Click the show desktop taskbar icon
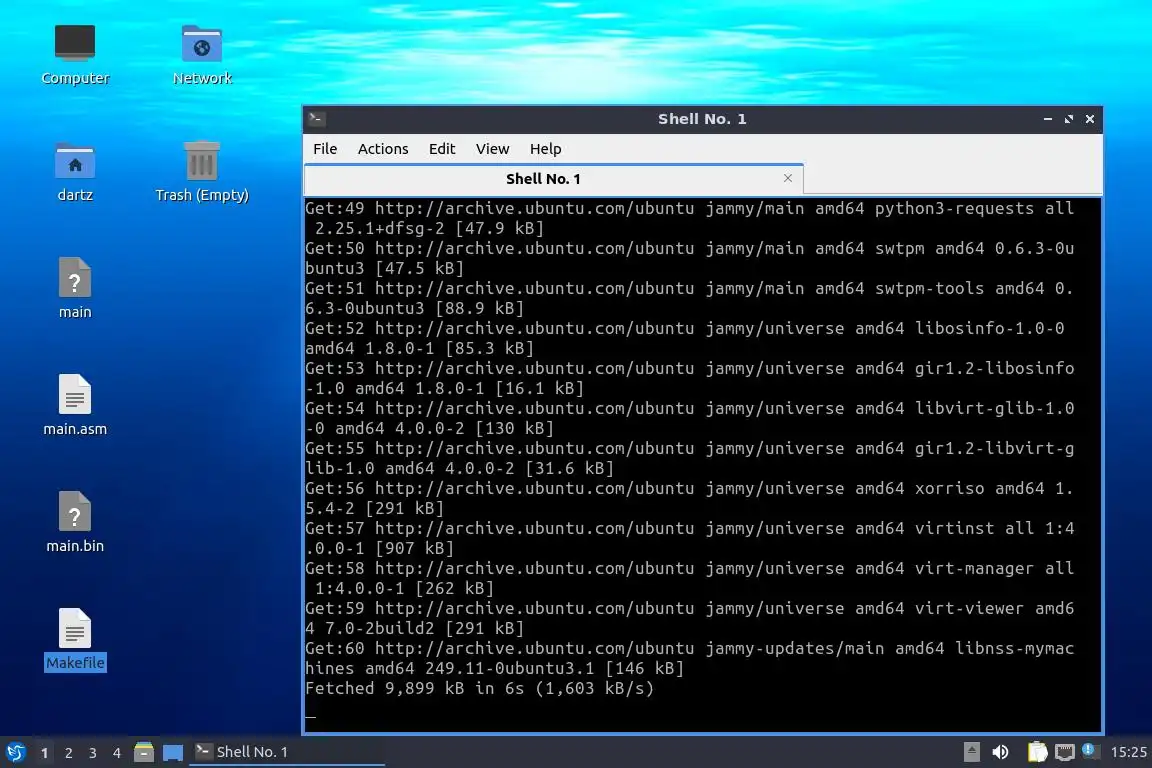 (173, 752)
